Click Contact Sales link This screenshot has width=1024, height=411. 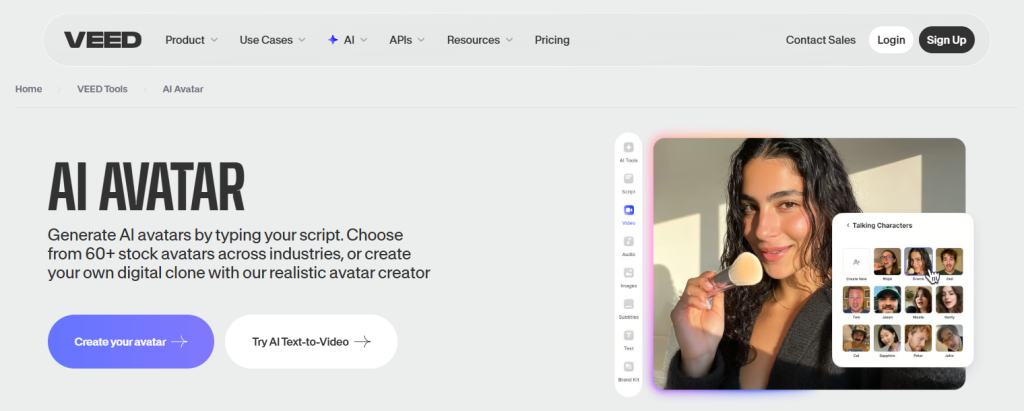pyautogui.click(x=820, y=40)
